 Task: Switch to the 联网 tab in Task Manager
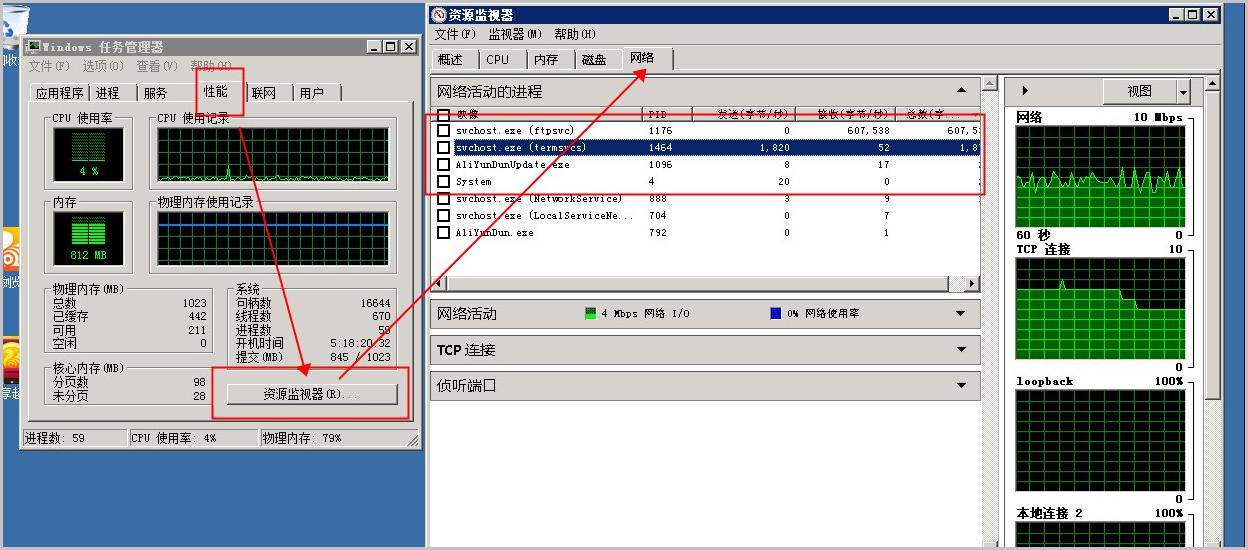tap(264, 92)
